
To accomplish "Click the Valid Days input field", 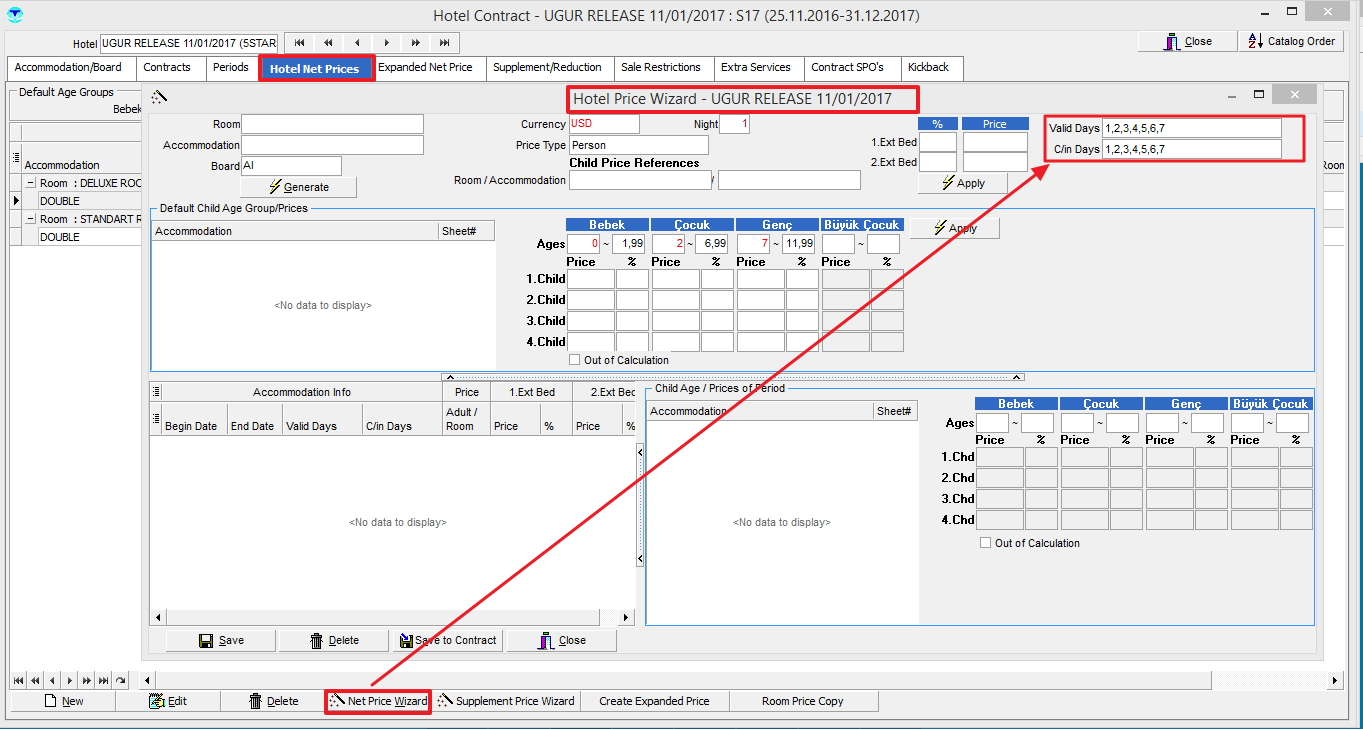I will (1191, 128).
